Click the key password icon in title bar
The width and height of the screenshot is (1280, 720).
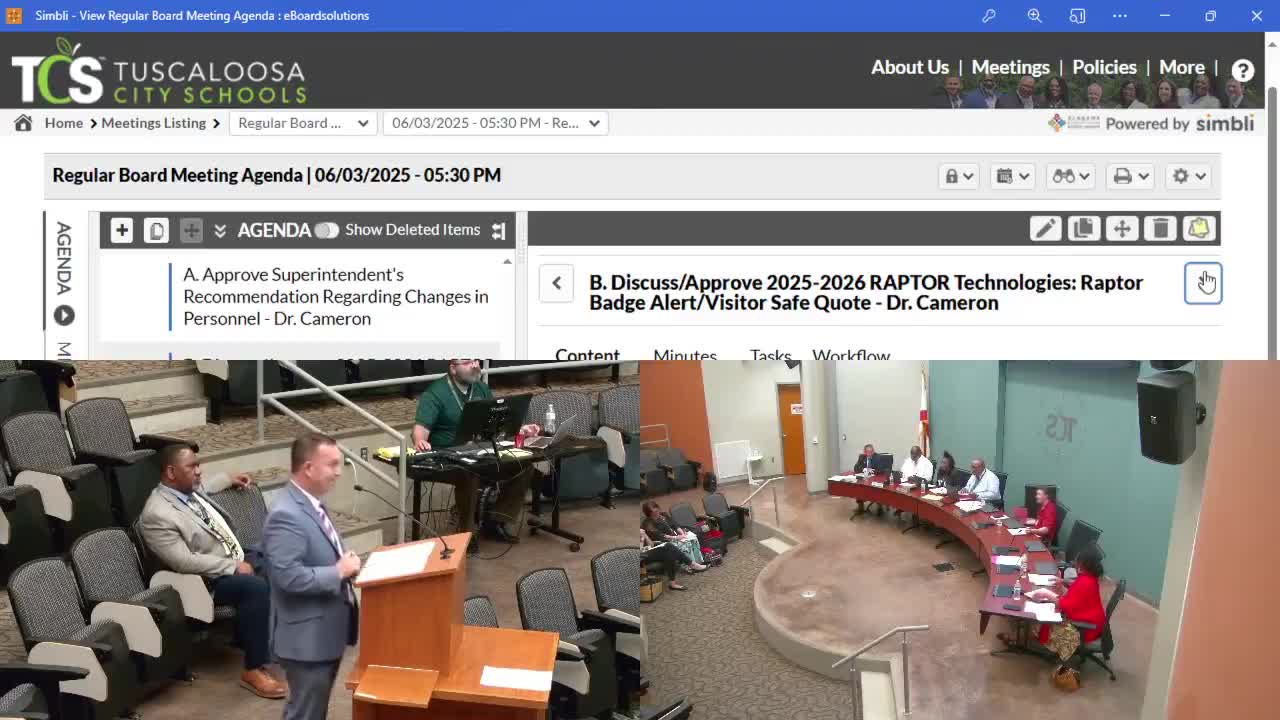pyautogui.click(x=989, y=15)
